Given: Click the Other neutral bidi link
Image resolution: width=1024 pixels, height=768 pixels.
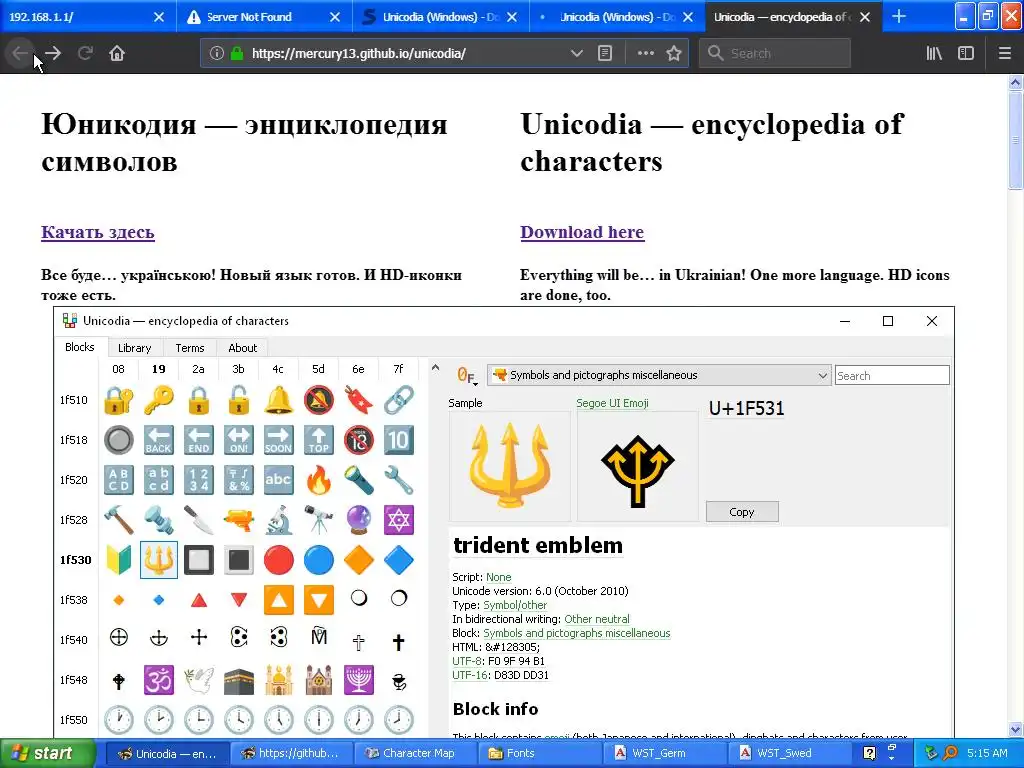Looking at the screenshot, I should (597, 619).
